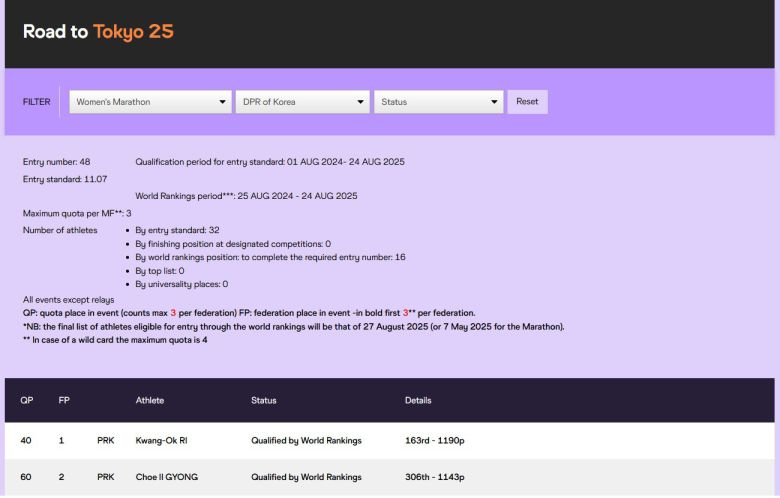Screen dimensions: 780x498
Task: Click PRK code in Choe Il GYONG's row
Action: point(106,477)
